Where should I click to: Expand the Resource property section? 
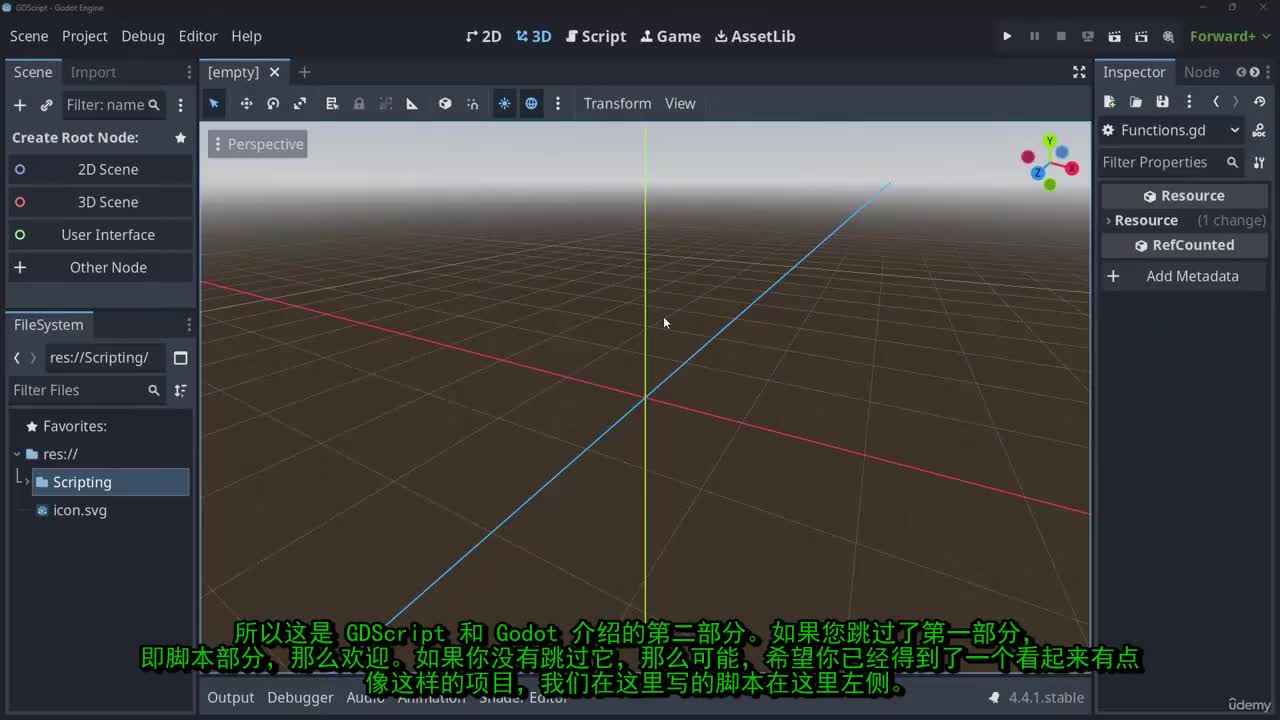pos(1185,220)
